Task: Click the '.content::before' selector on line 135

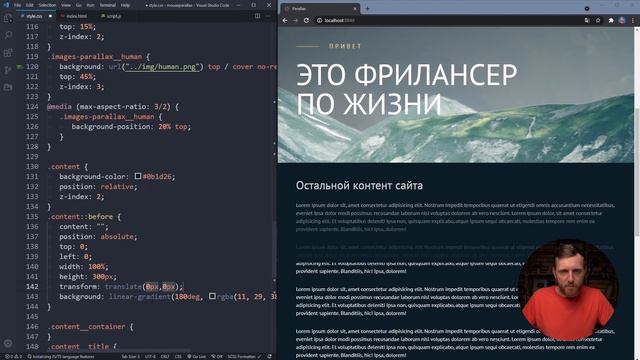Action: pyautogui.click(x=80, y=216)
